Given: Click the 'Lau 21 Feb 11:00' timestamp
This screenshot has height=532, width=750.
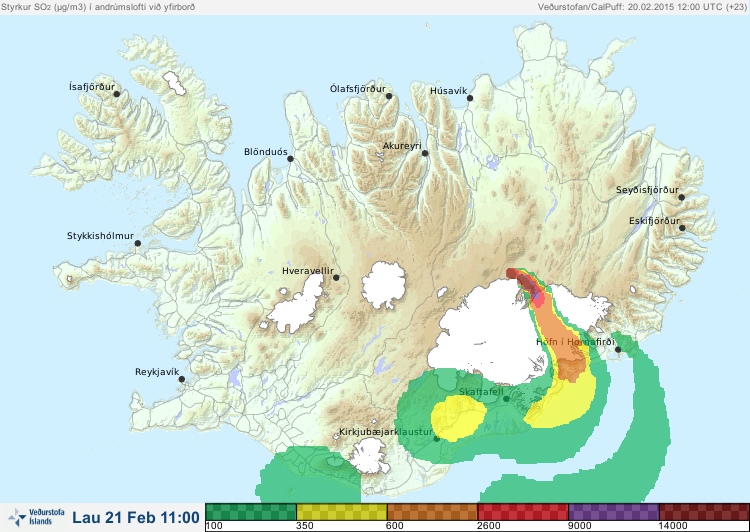Looking at the screenshot, I should point(136,518).
